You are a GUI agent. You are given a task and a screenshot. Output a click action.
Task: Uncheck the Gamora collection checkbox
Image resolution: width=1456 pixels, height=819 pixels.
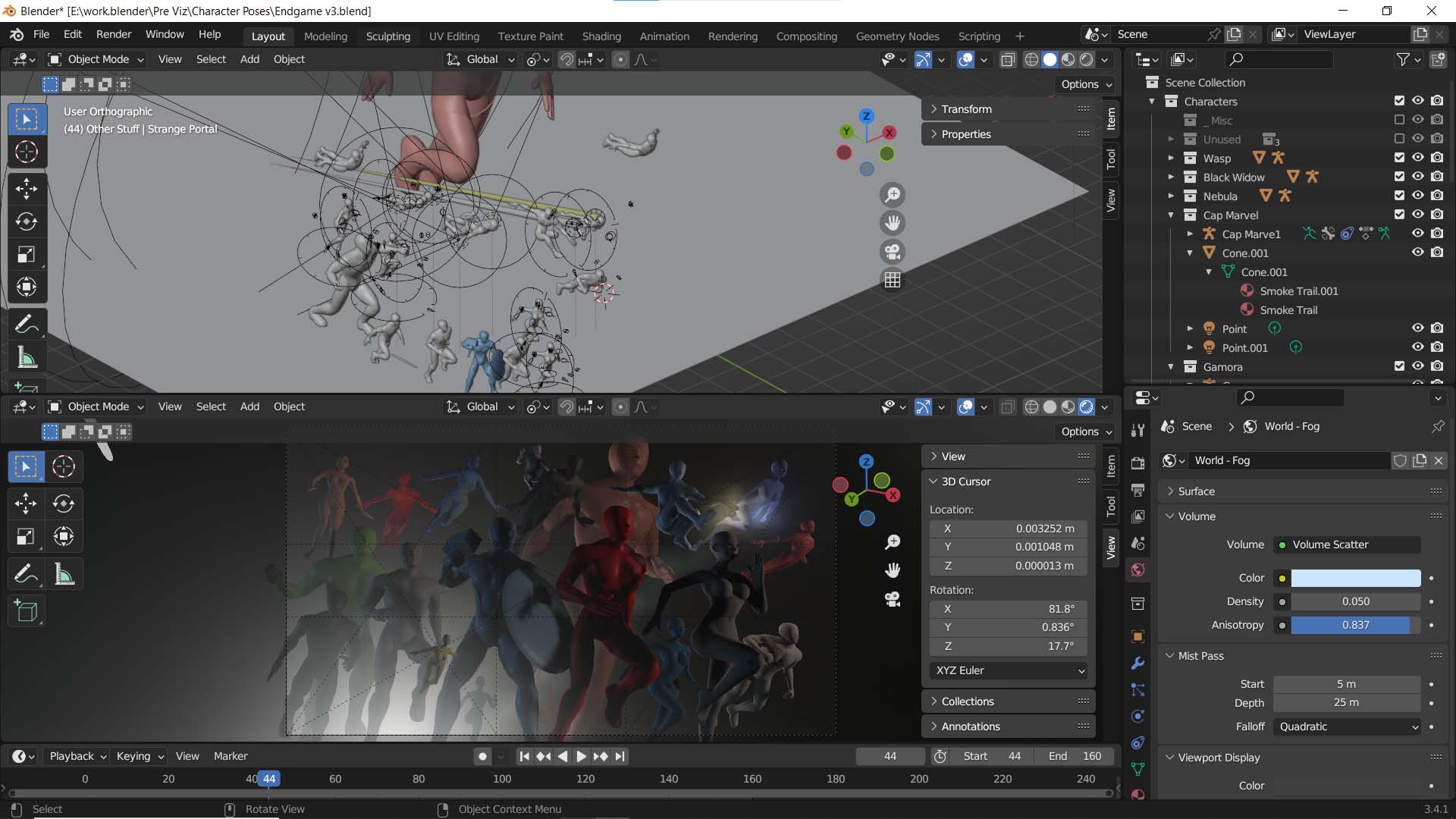(1399, 366)
